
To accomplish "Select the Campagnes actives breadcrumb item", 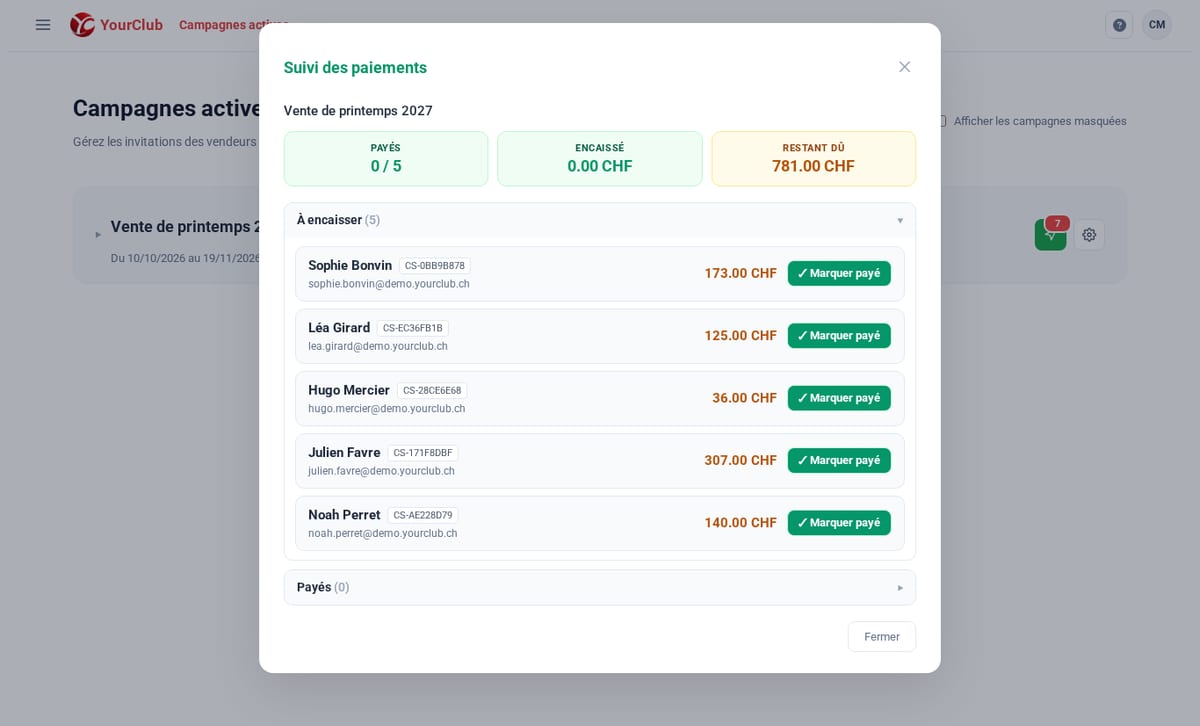I will (234, 25).
